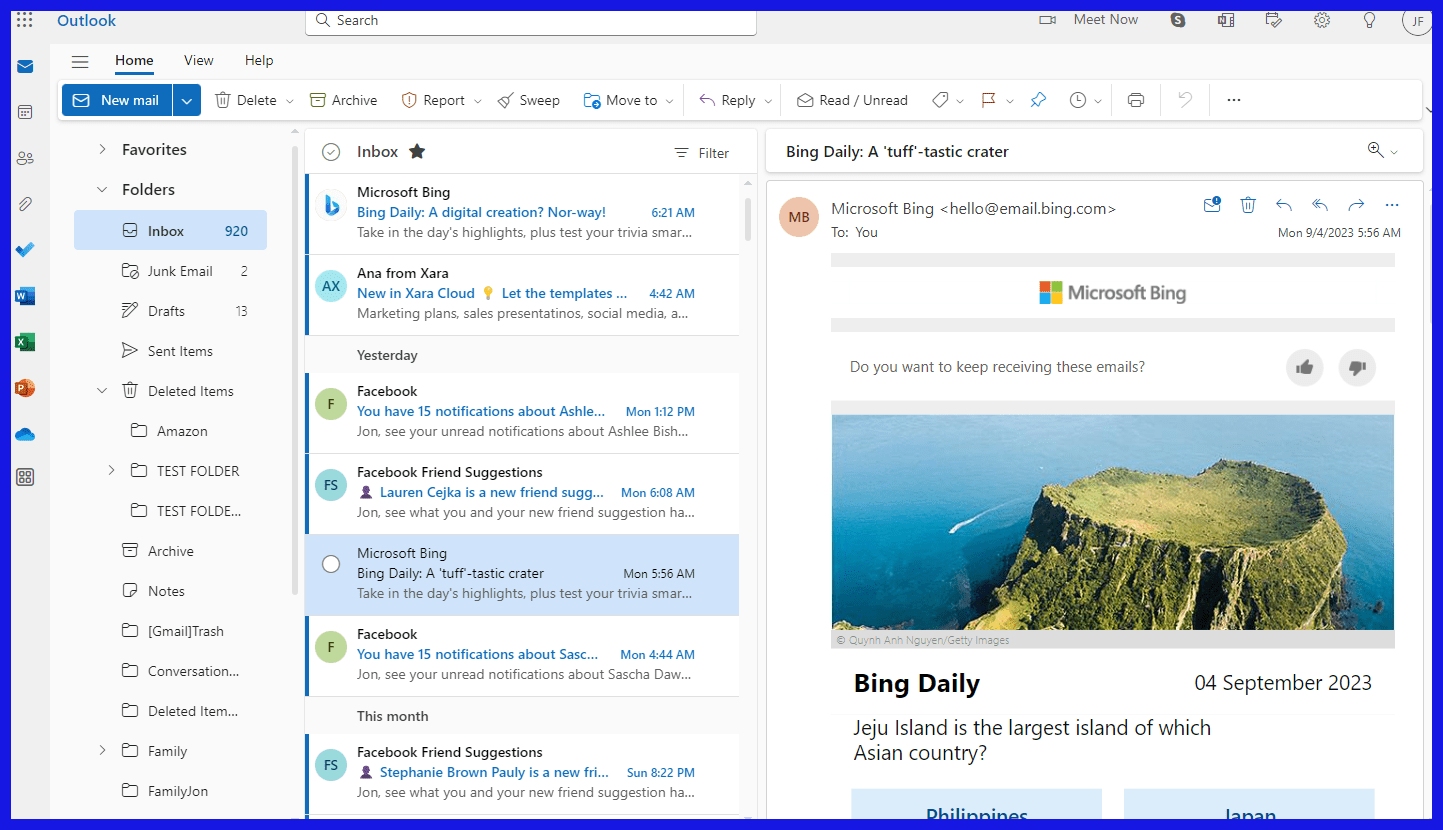Open More apps grid icon in rail

(x=25, y=477)
